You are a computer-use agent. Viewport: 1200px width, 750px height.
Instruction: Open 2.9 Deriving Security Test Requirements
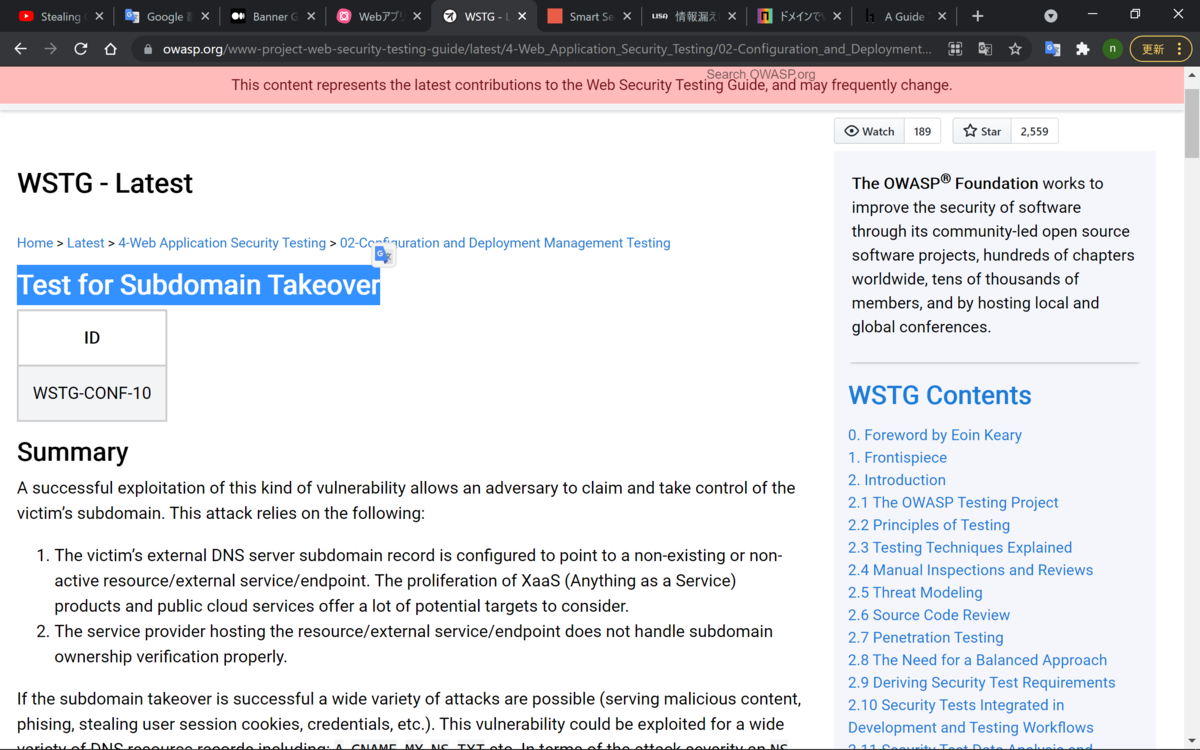coord(981,682)
